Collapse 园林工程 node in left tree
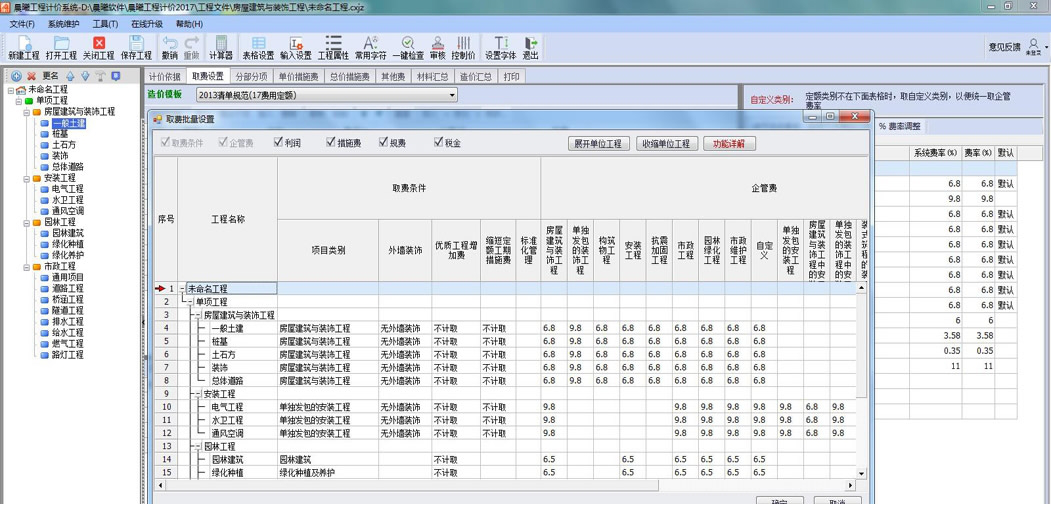 (27, 222)
